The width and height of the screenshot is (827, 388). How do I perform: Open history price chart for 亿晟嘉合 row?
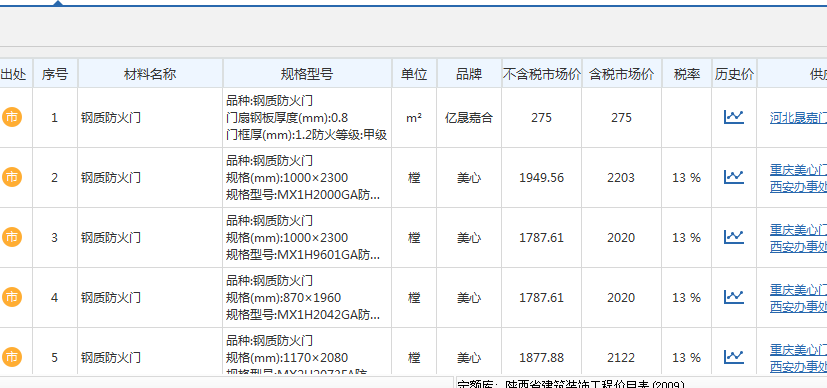(734, 117)
